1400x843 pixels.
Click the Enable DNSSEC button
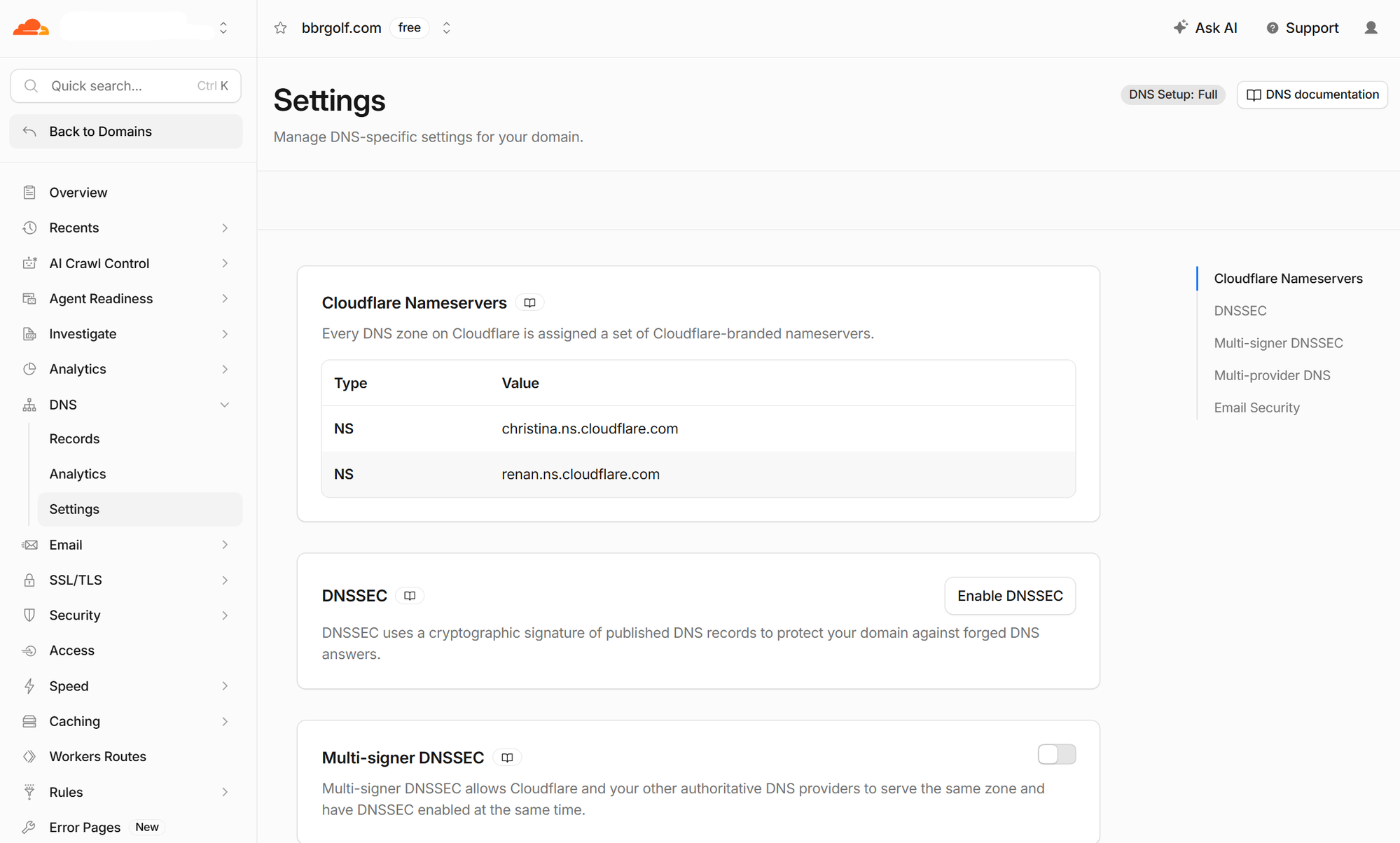tap(1010, 596)
